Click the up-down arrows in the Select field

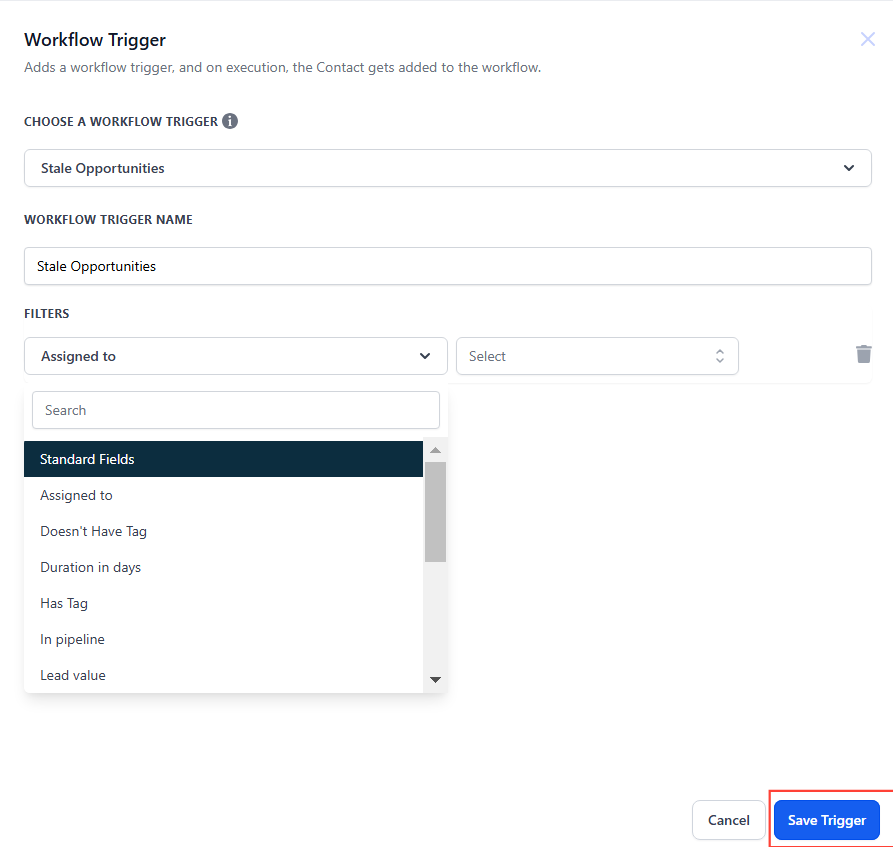[x=719, y=356]
